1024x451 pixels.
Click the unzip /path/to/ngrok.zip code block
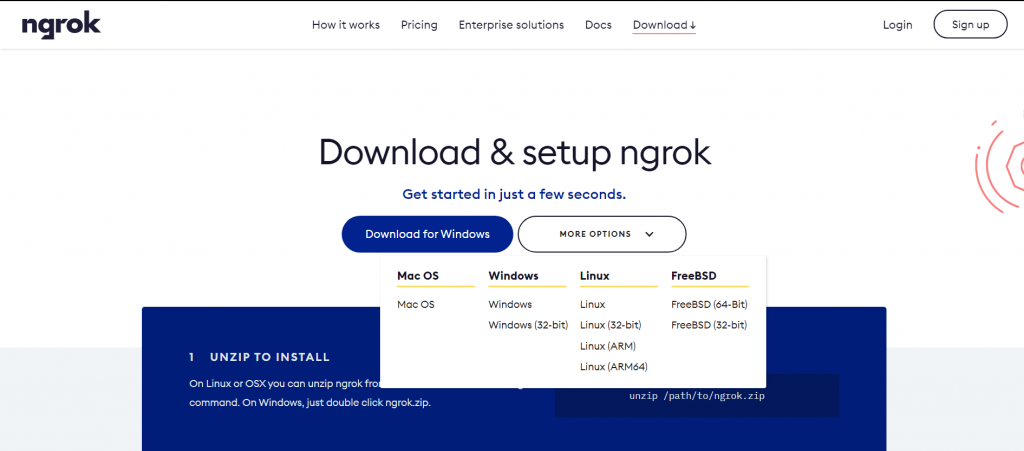697,396
